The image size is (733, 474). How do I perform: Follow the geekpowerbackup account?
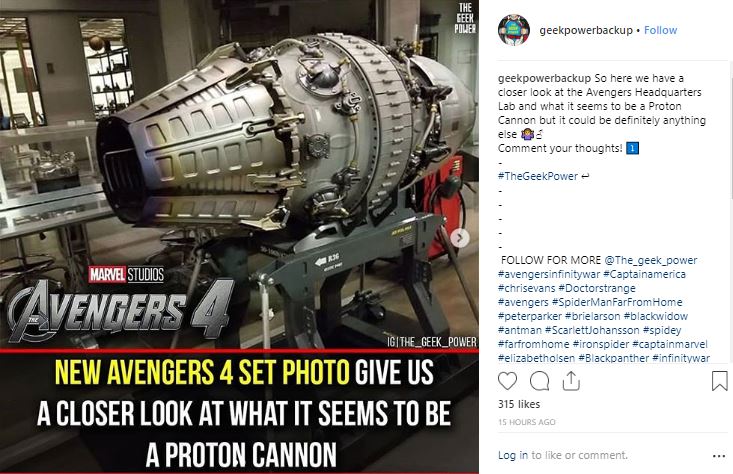[x=660, y=30]
